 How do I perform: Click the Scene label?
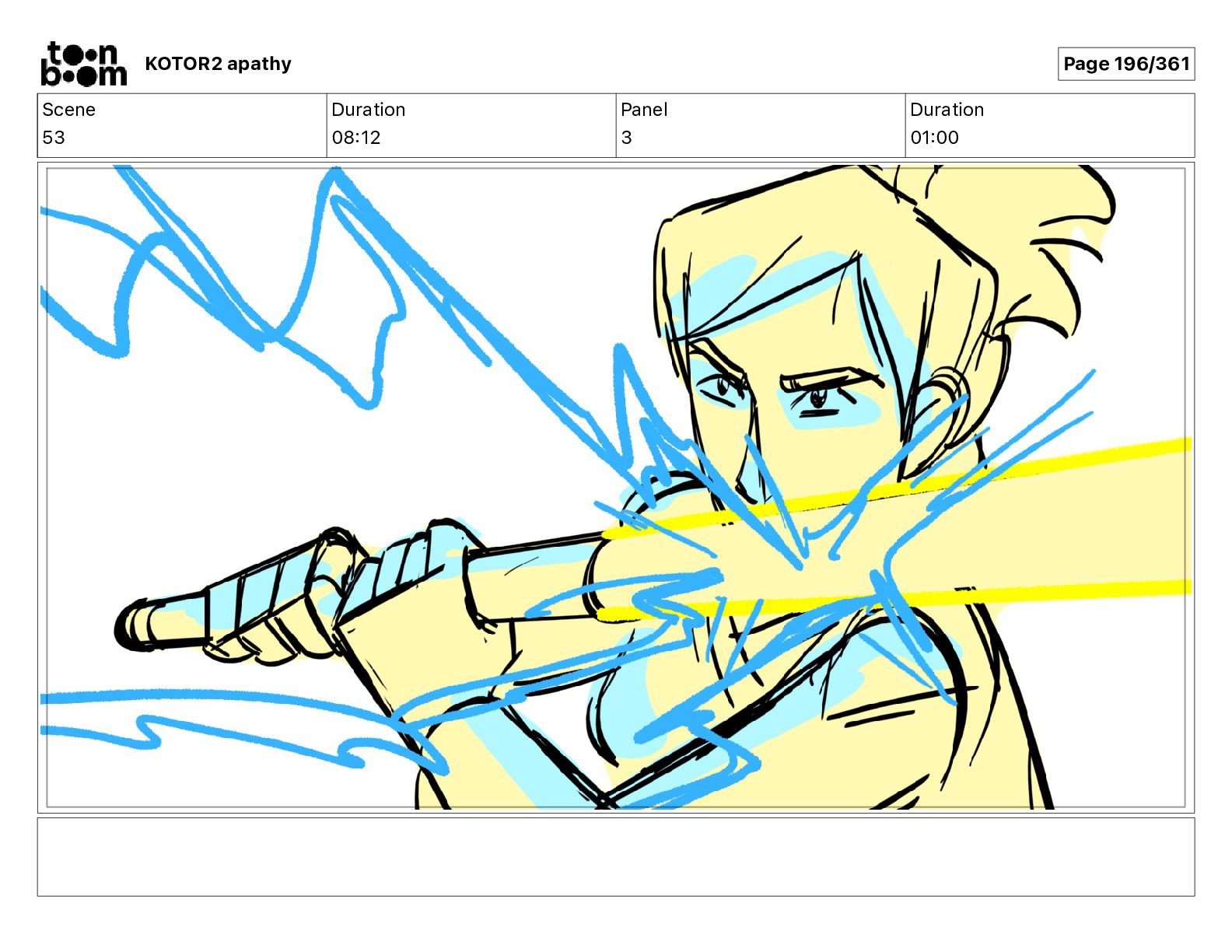[68, 110]
